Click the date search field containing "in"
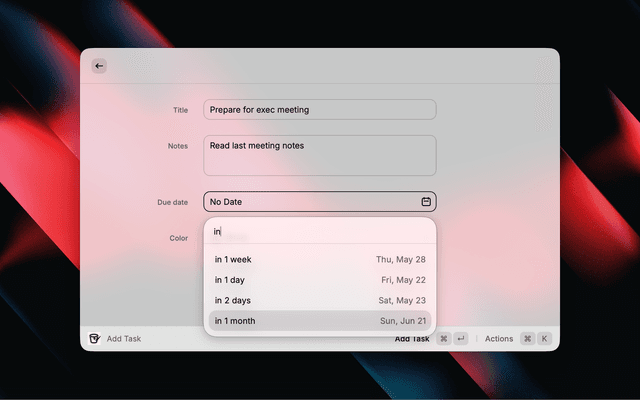Screen dimensions: 640x400 (x=320, y=231)
